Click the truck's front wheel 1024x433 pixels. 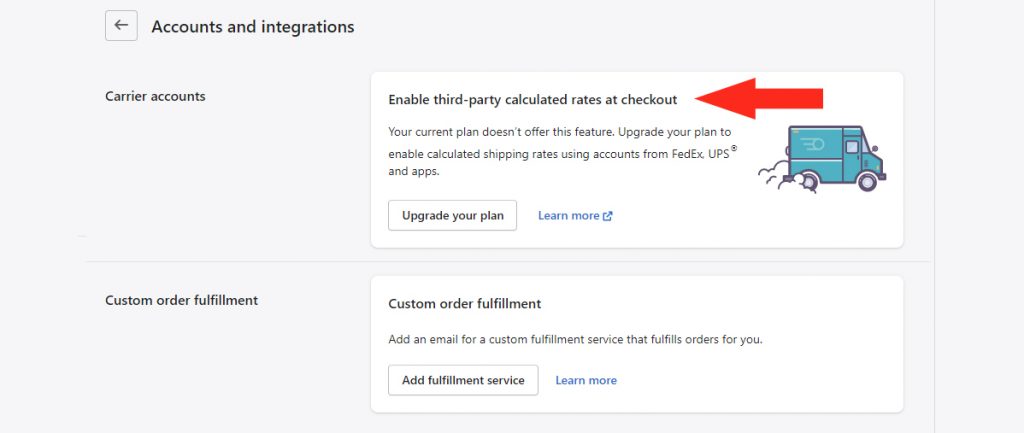tap(867, 182)
